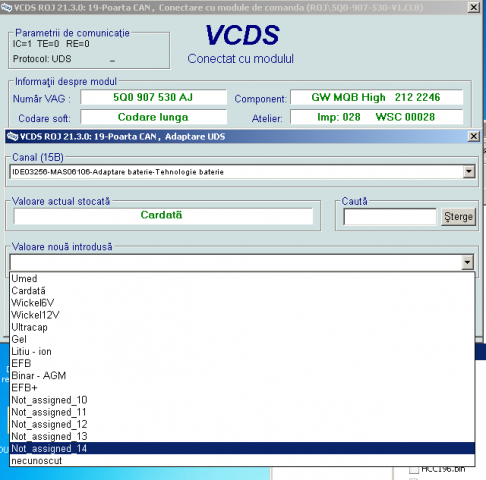
Task: Select 'Not_assigned_11' entry
Action: [x=242, y=412]
